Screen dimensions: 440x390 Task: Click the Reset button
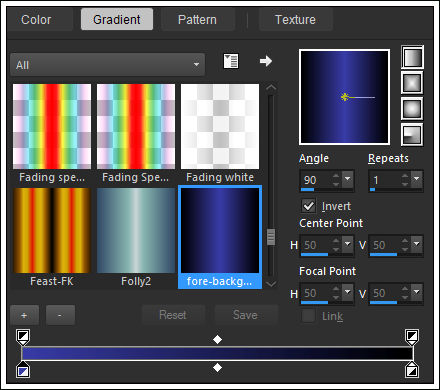point(173,315)
